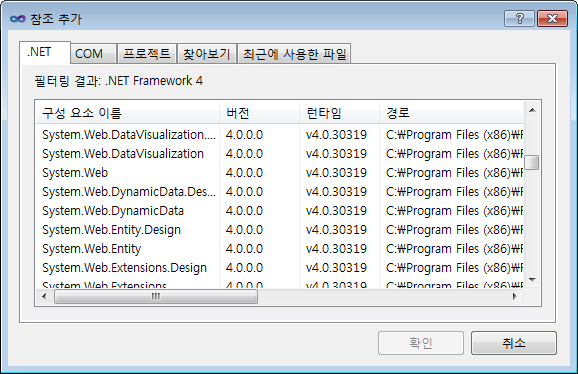
Task: Click path cell of System.Web.DataVisualization row
Action: (454, 154)
